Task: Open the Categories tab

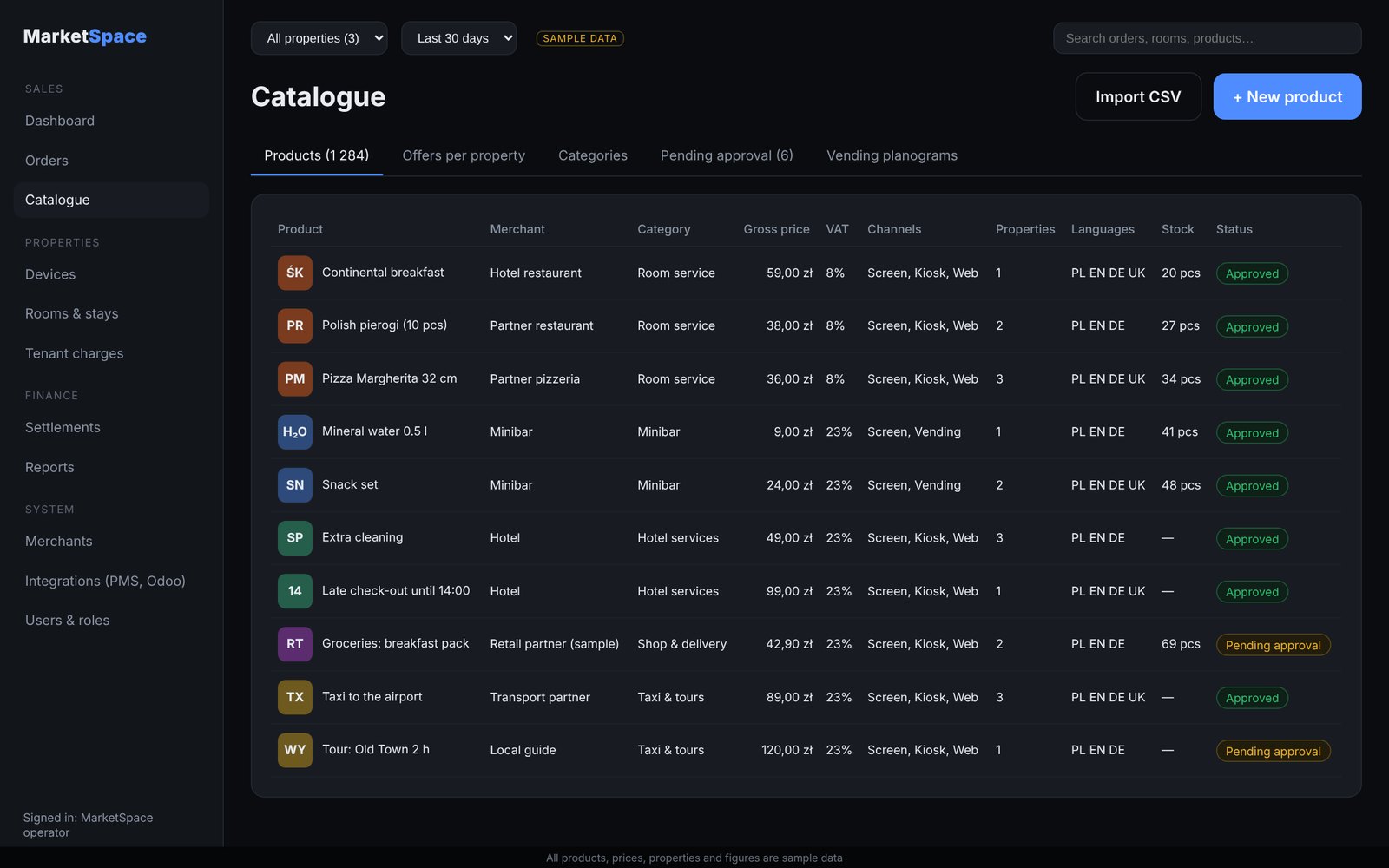Action: 593,155
